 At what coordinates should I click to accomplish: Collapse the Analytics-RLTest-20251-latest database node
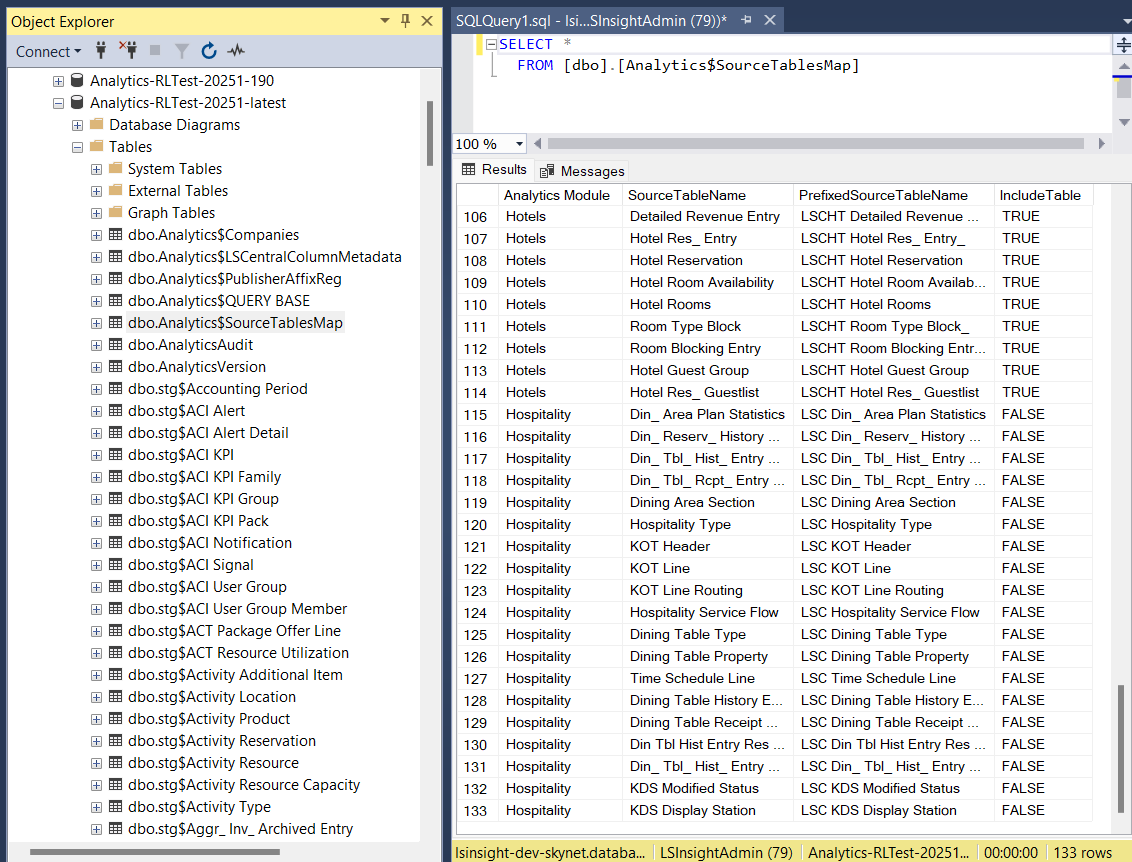coord(59,103)
